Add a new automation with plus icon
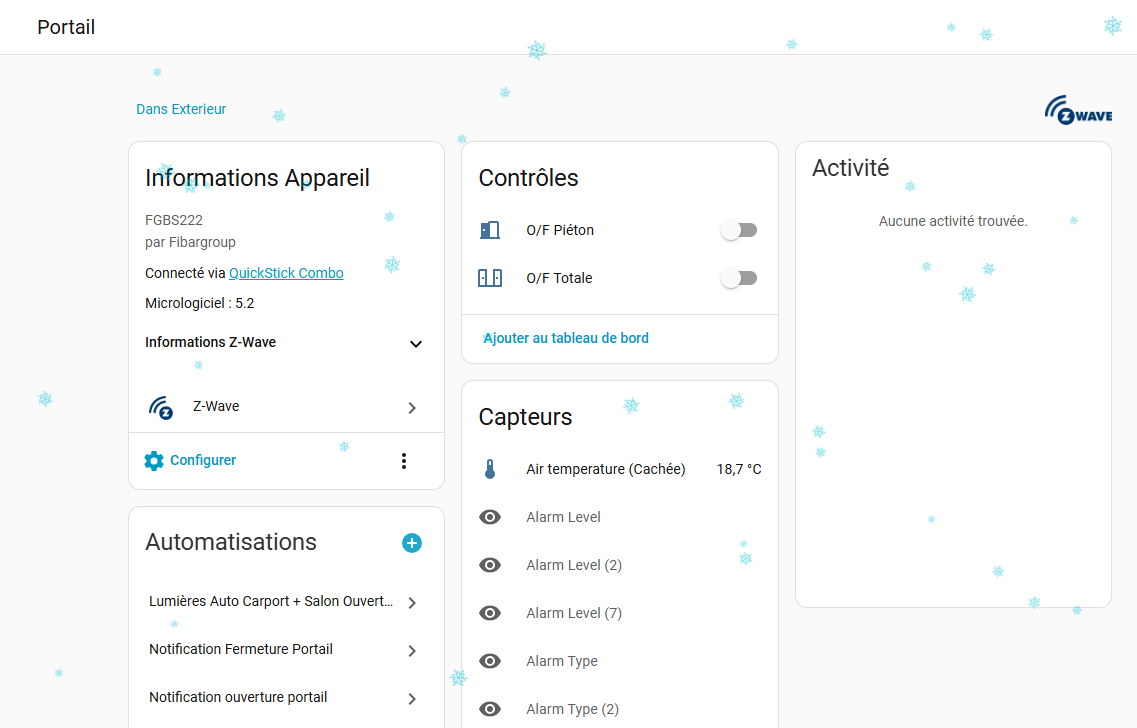1137x728 pixels. pos(412,543)
